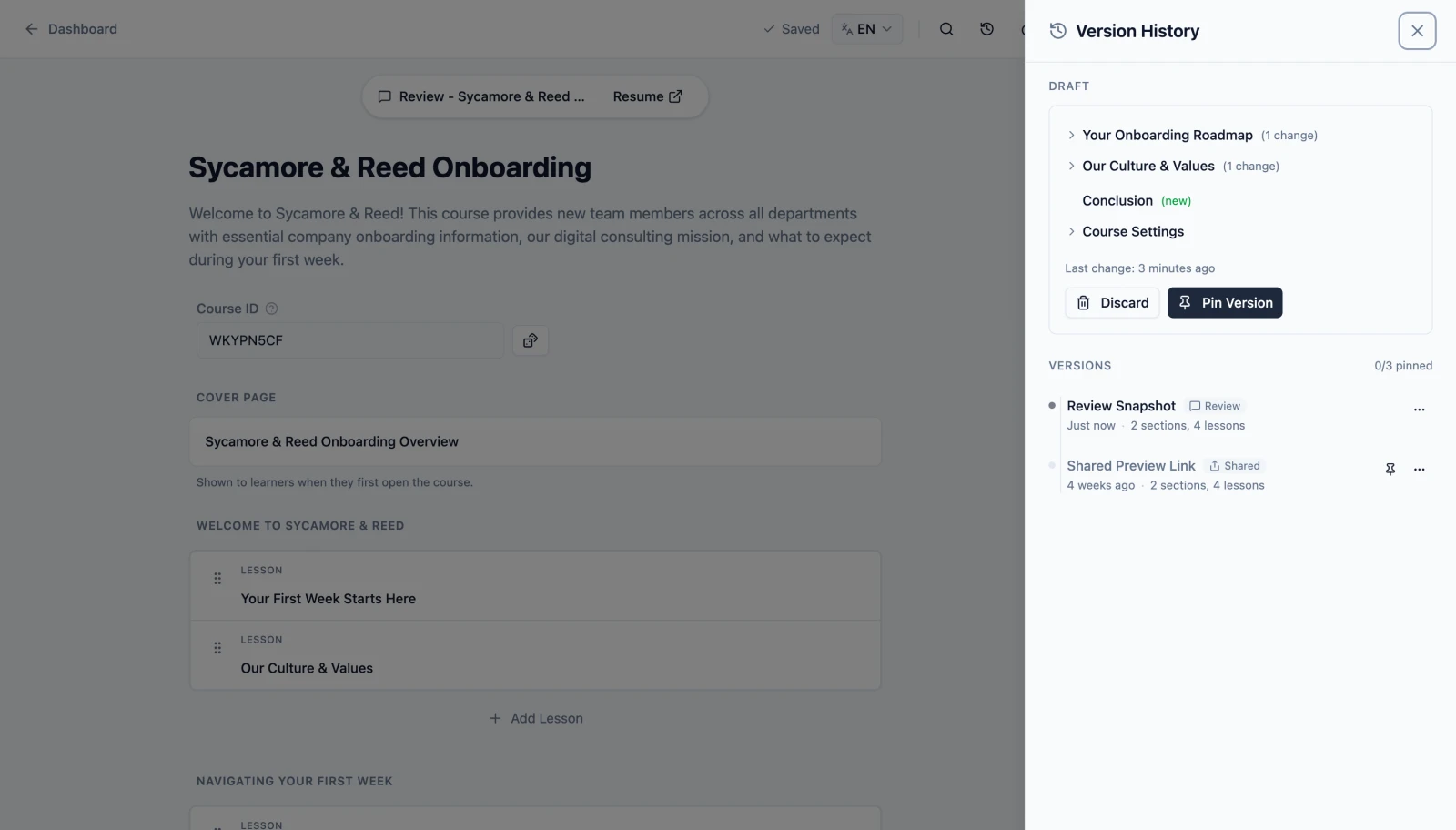The width and height of the screenshot is (1456, 830).
Task: Pin the Shared Preview Link version
Action: (x=1390, y=470)
